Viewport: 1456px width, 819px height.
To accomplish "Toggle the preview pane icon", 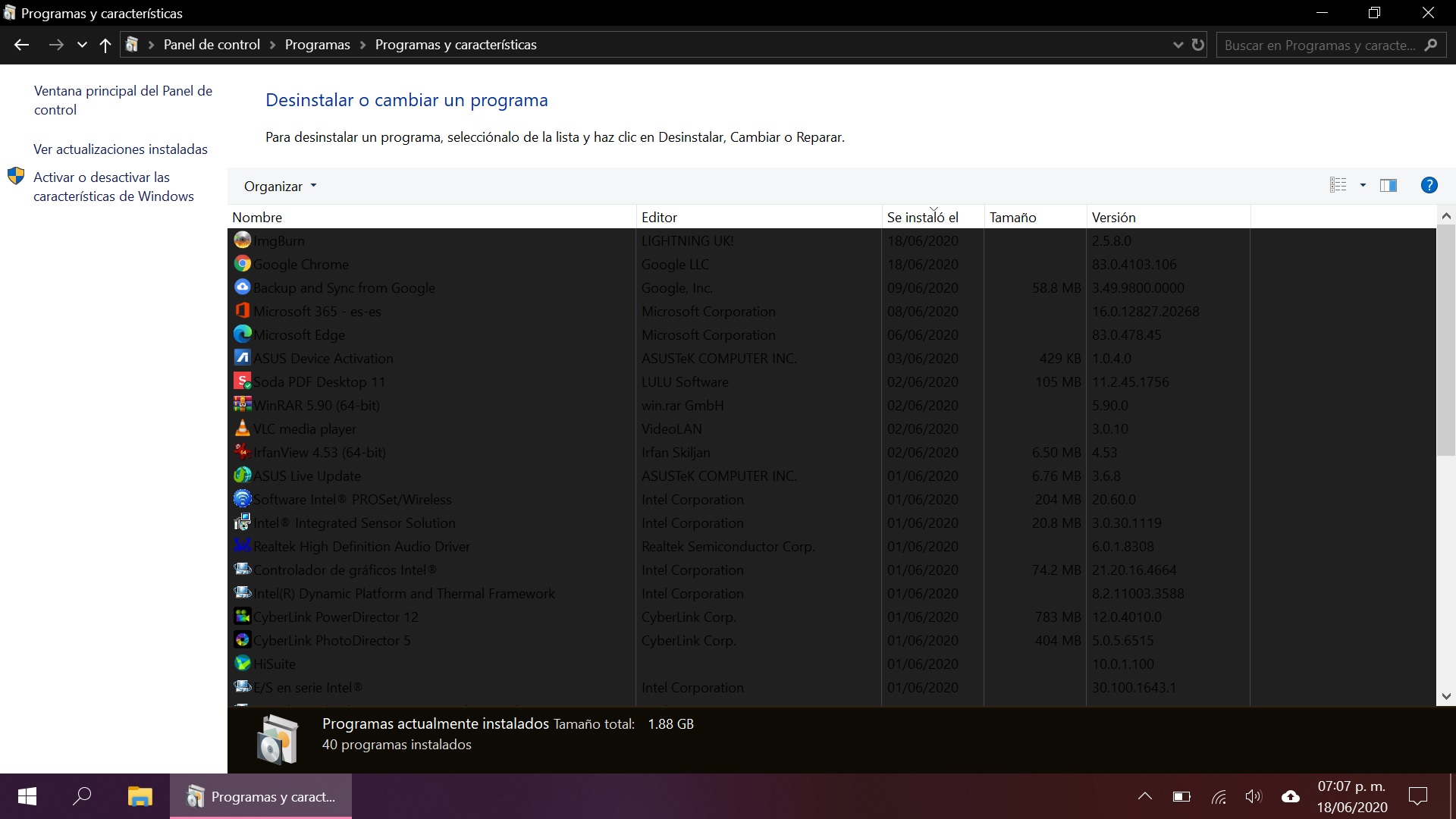I will coord(1389,186).
